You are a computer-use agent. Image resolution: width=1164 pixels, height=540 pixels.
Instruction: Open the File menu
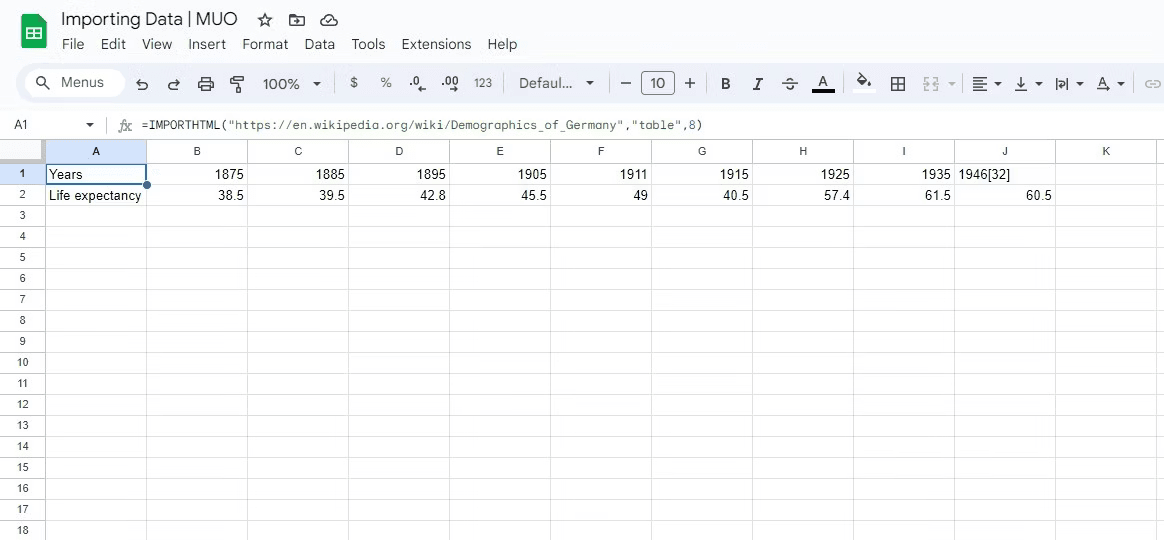73,44
